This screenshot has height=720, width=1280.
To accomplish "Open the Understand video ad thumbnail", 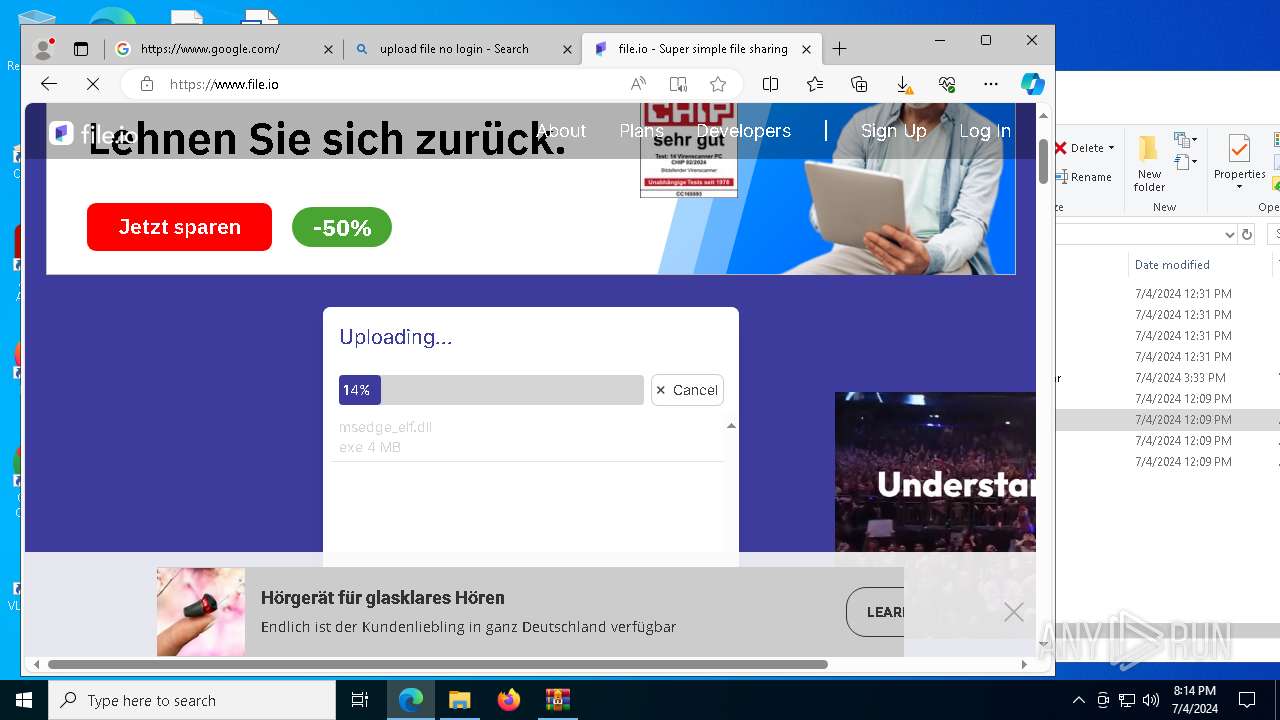I will click(x=935, y=472).
